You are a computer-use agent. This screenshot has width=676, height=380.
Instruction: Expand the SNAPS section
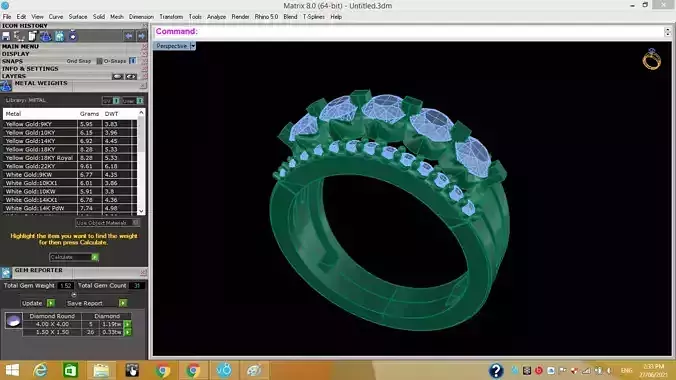[x=12, y=61]
